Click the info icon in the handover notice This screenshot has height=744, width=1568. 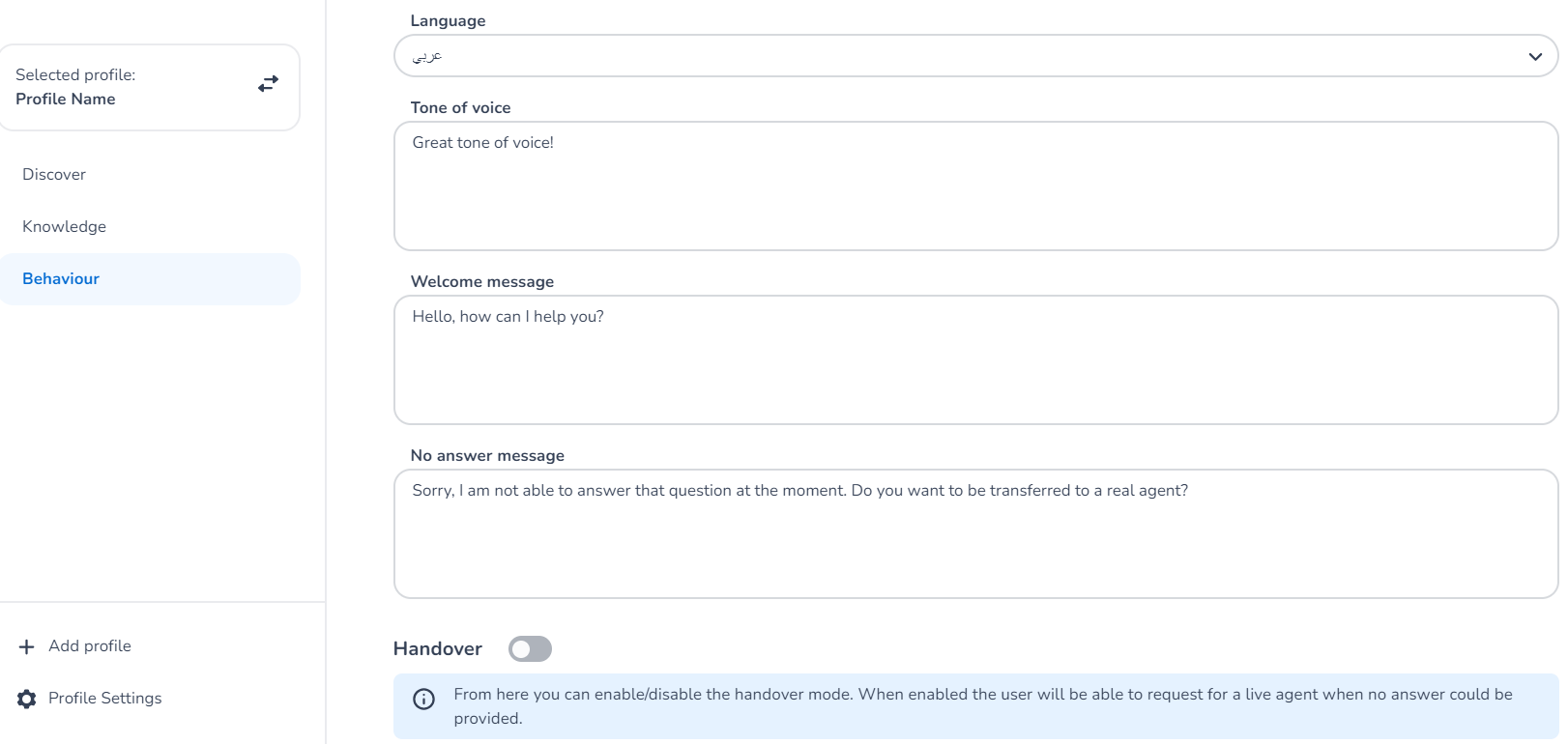(423, 699)
